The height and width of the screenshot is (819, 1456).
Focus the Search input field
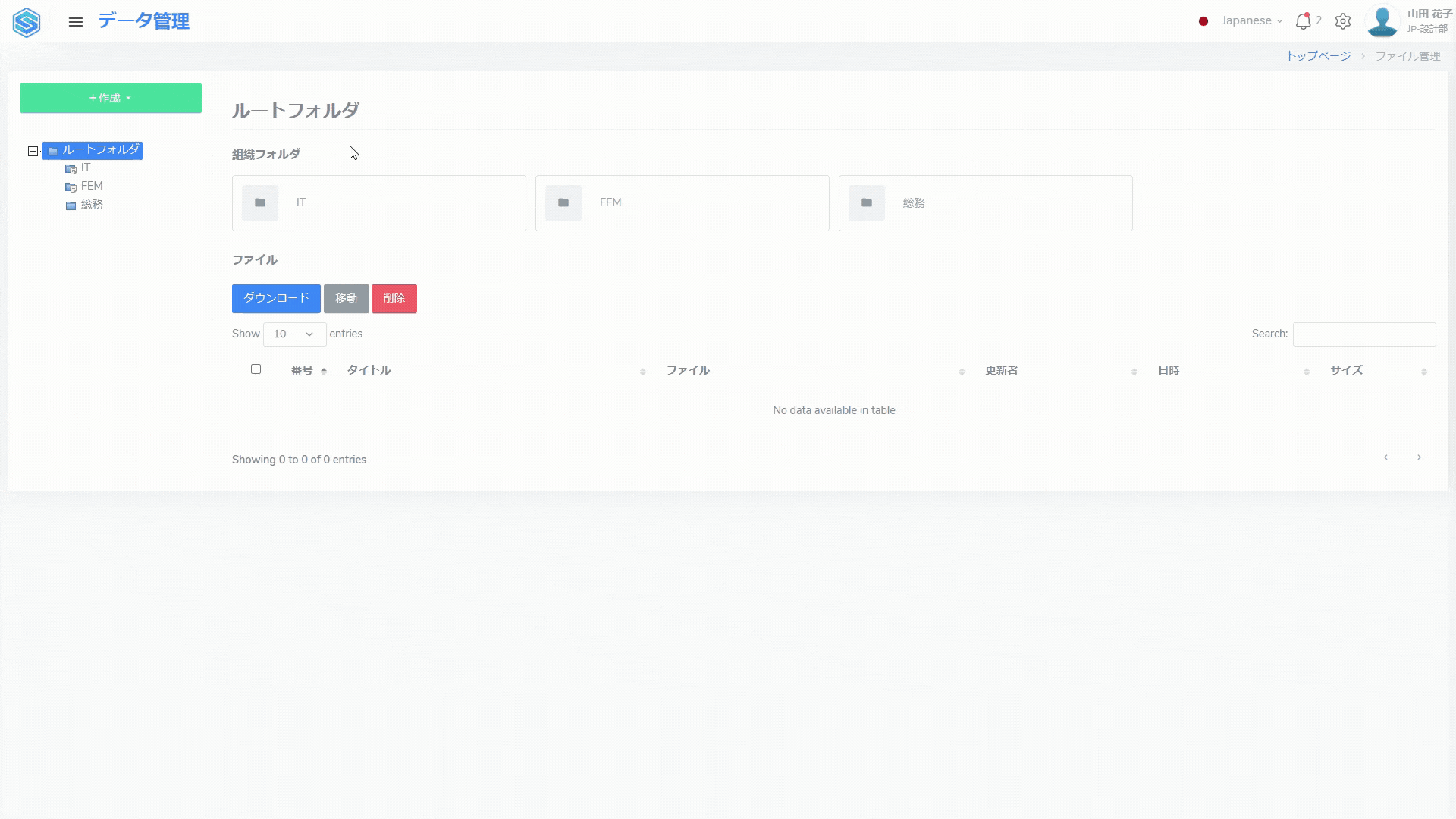click(1363, 334)
